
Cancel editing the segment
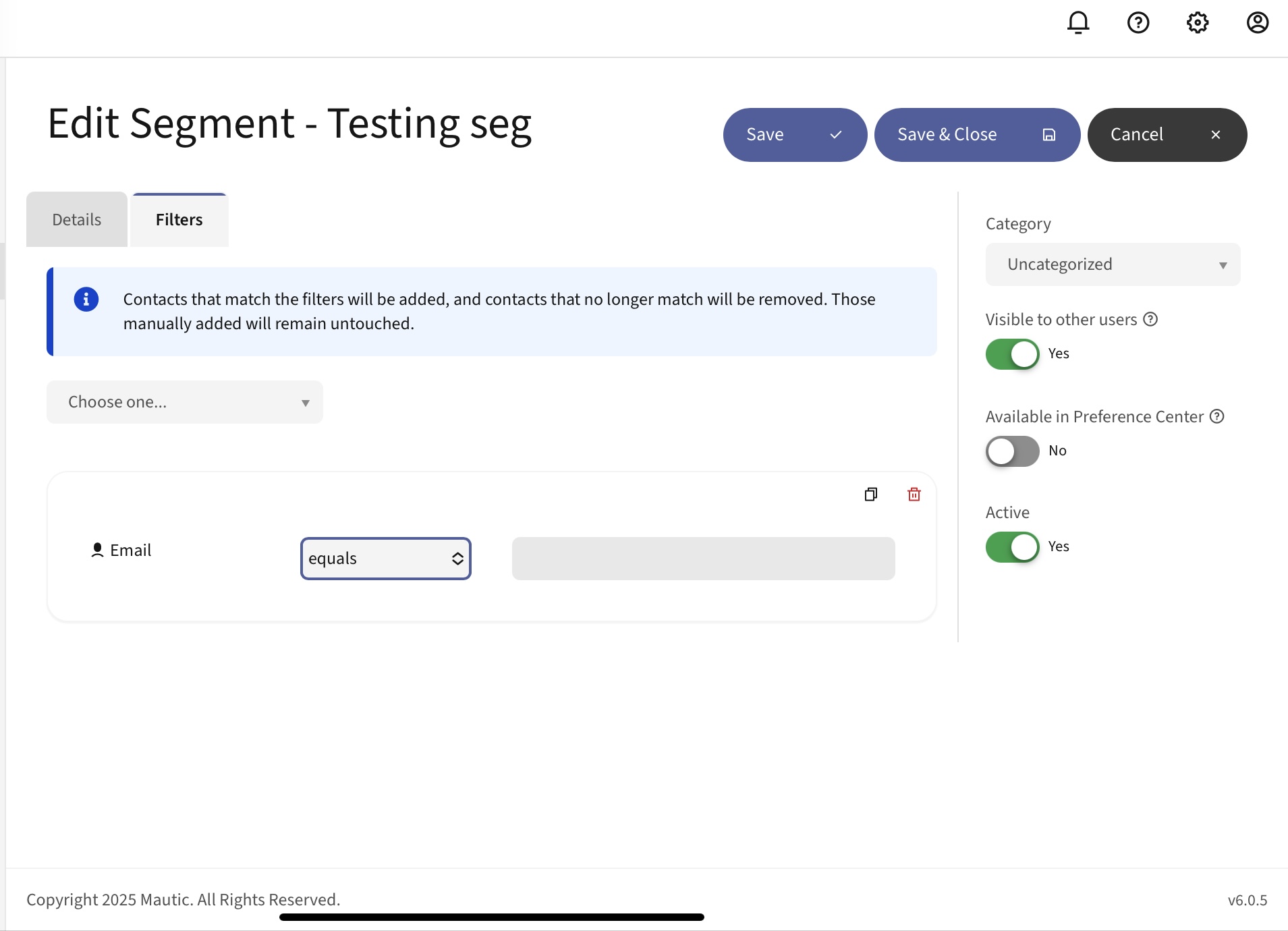pyautogui.click(x=1167, y=135)
